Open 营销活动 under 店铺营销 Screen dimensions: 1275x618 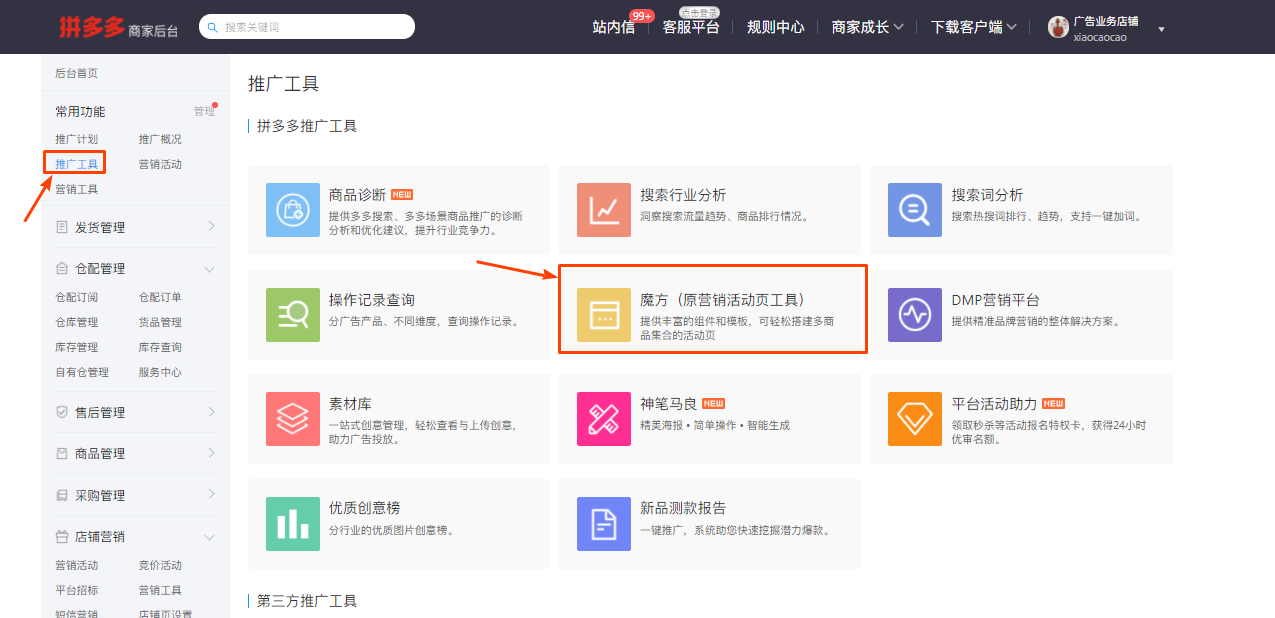[x=77, y=565]
